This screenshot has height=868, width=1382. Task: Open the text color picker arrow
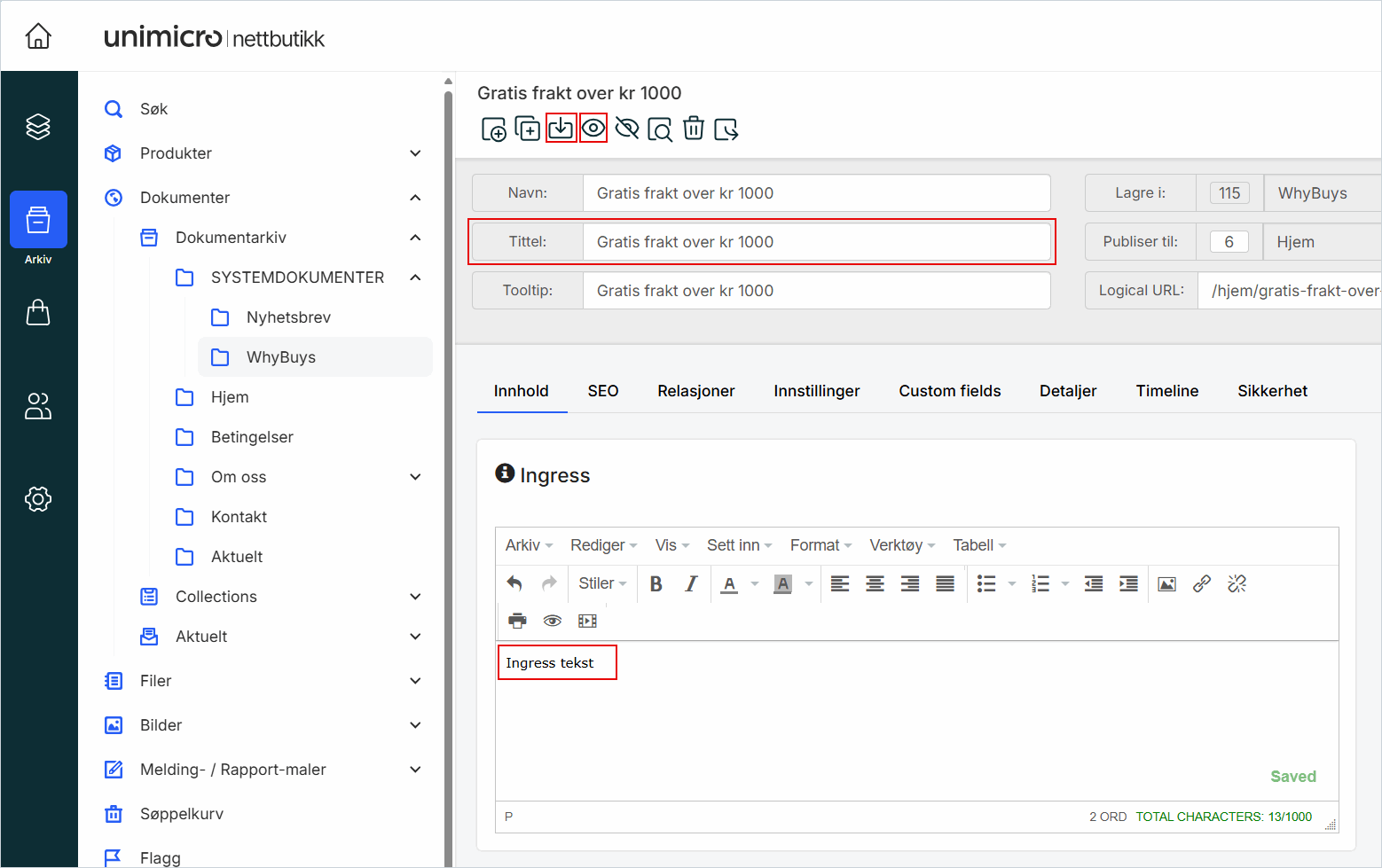point(755,583)
